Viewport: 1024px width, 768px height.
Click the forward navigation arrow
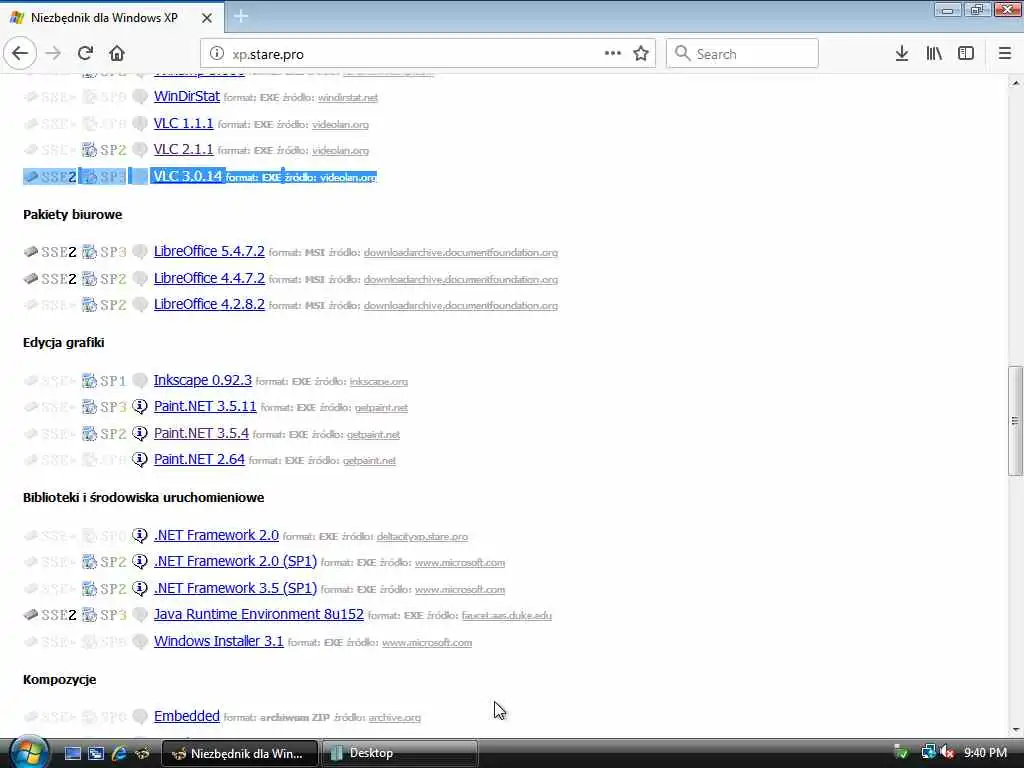point(53,54)
